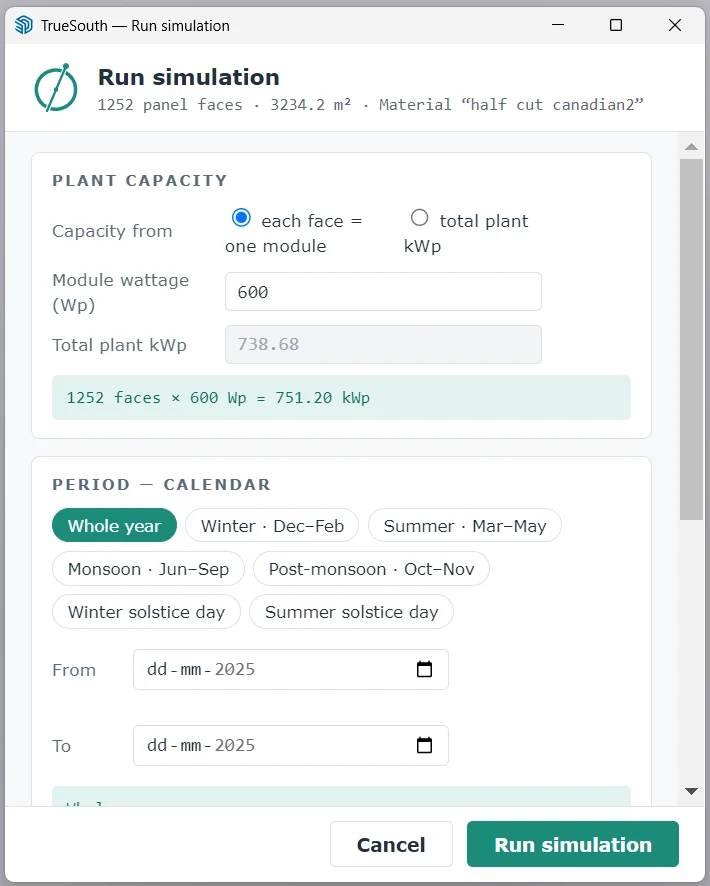Click the '1252 faces × 600 Wp' summary text

coord(218,398)
